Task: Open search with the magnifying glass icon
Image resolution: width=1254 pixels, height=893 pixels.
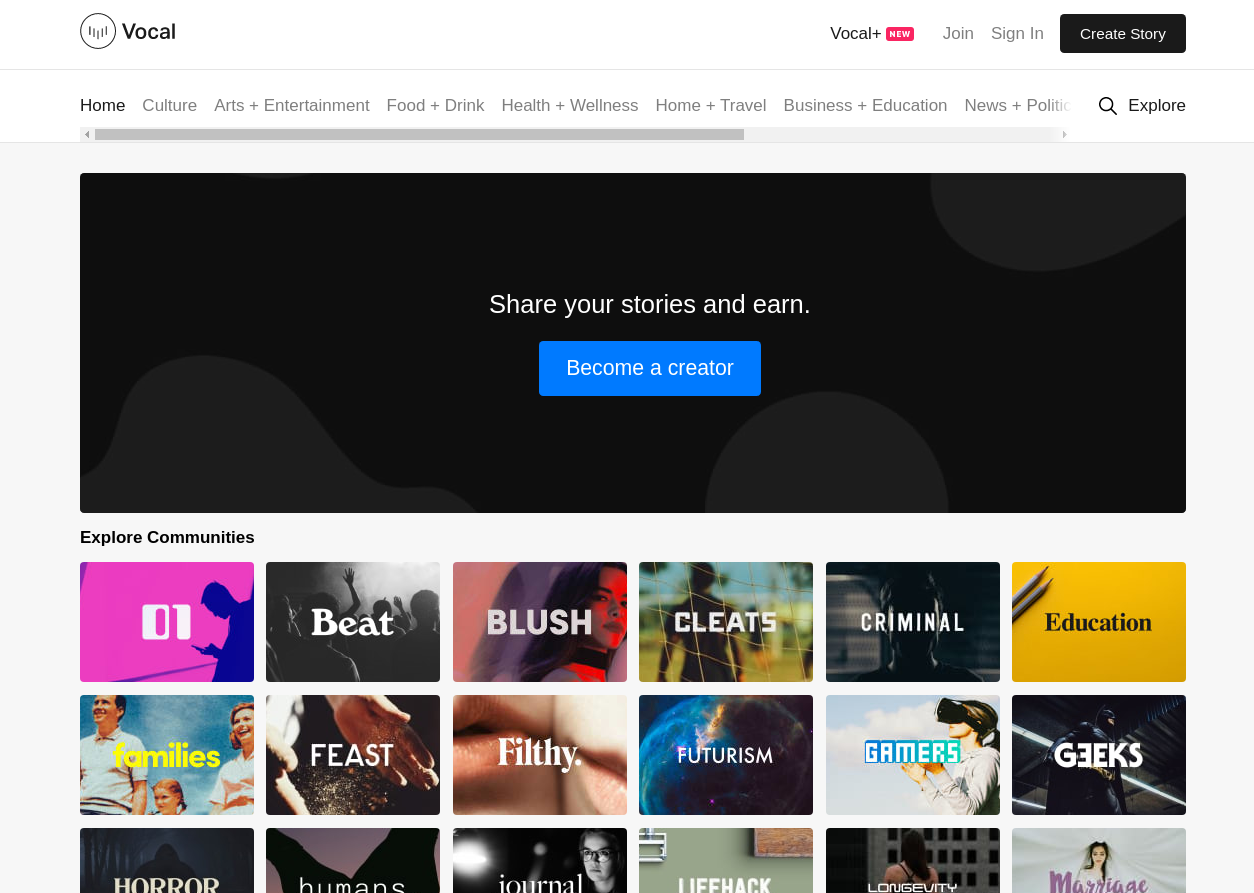Action: coord(1107,106)
